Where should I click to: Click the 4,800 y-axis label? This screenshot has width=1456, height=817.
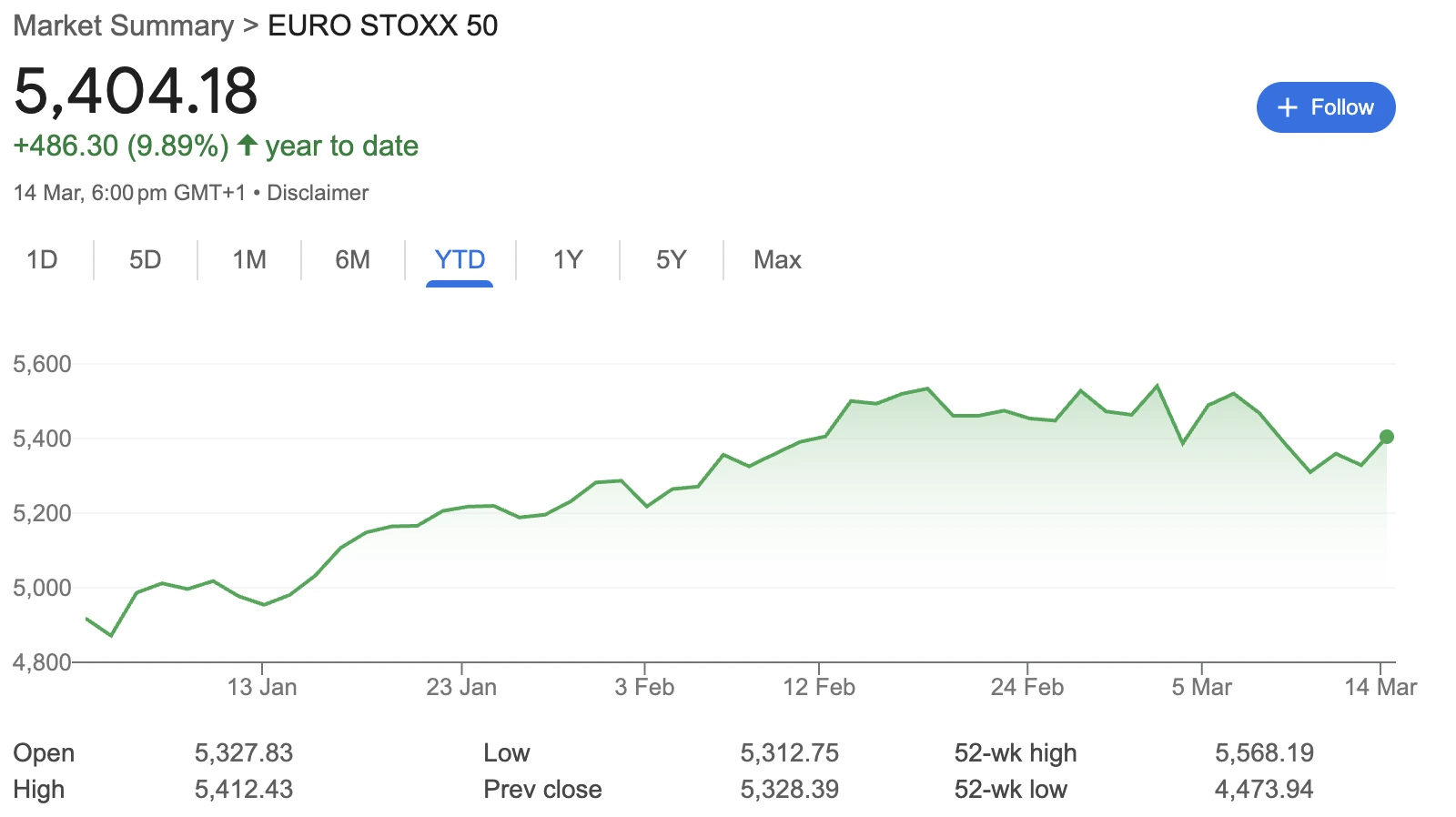pyautogui.click(x=42, y=662)
